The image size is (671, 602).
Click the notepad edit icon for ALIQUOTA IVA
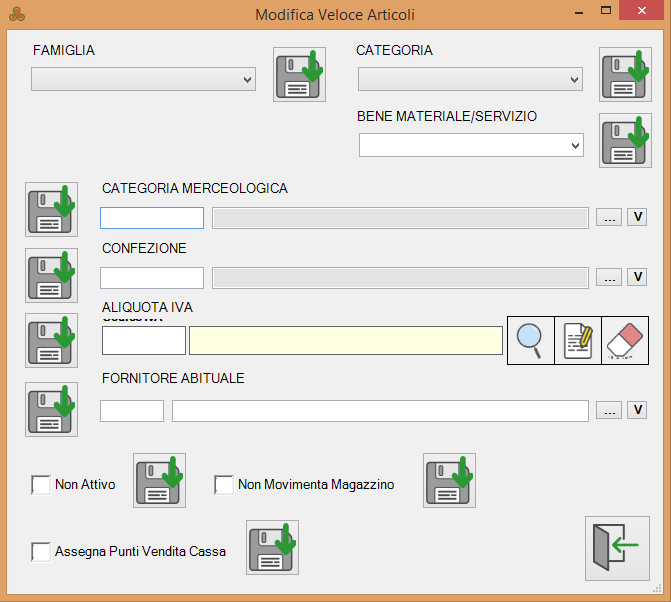578,341
